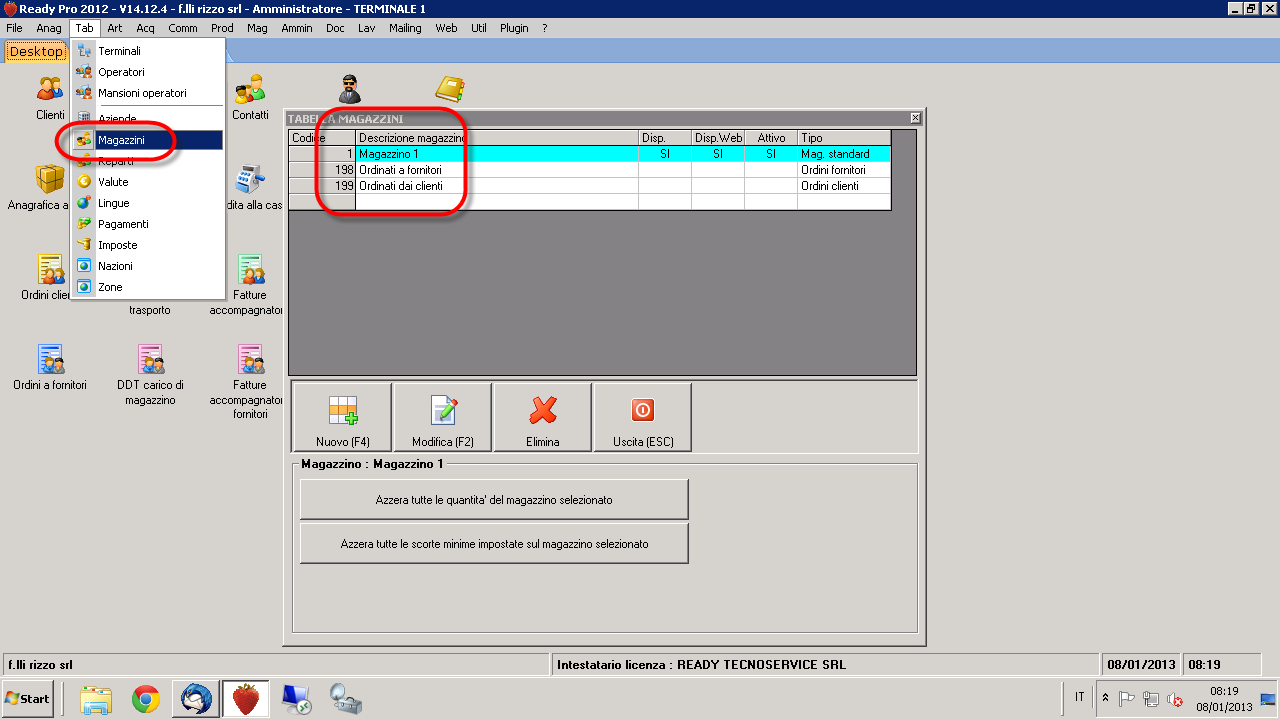Switch to Ready Pro strawberry taskbar icon
The height and width of the screenshot is (720, 1280).
coord(246,699)
